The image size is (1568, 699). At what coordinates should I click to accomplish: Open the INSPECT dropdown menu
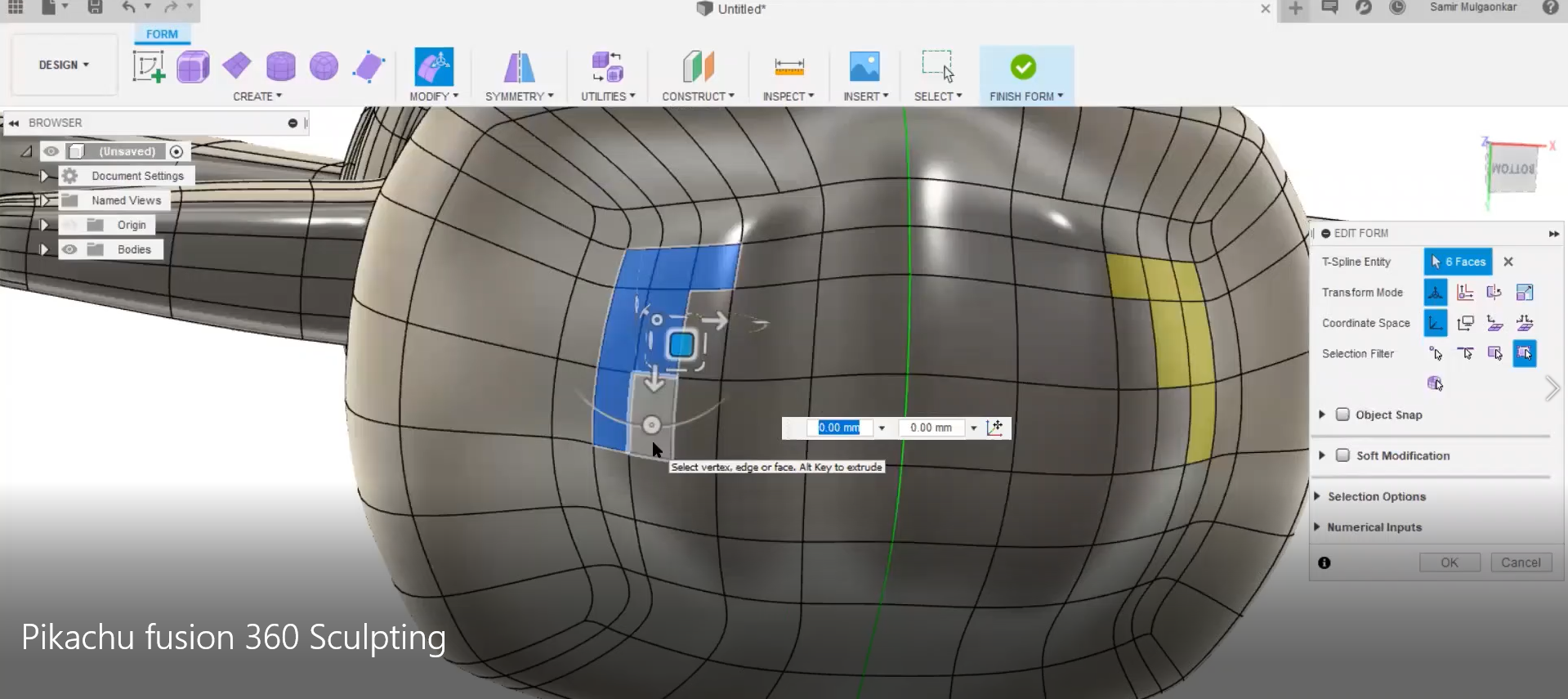788,96
